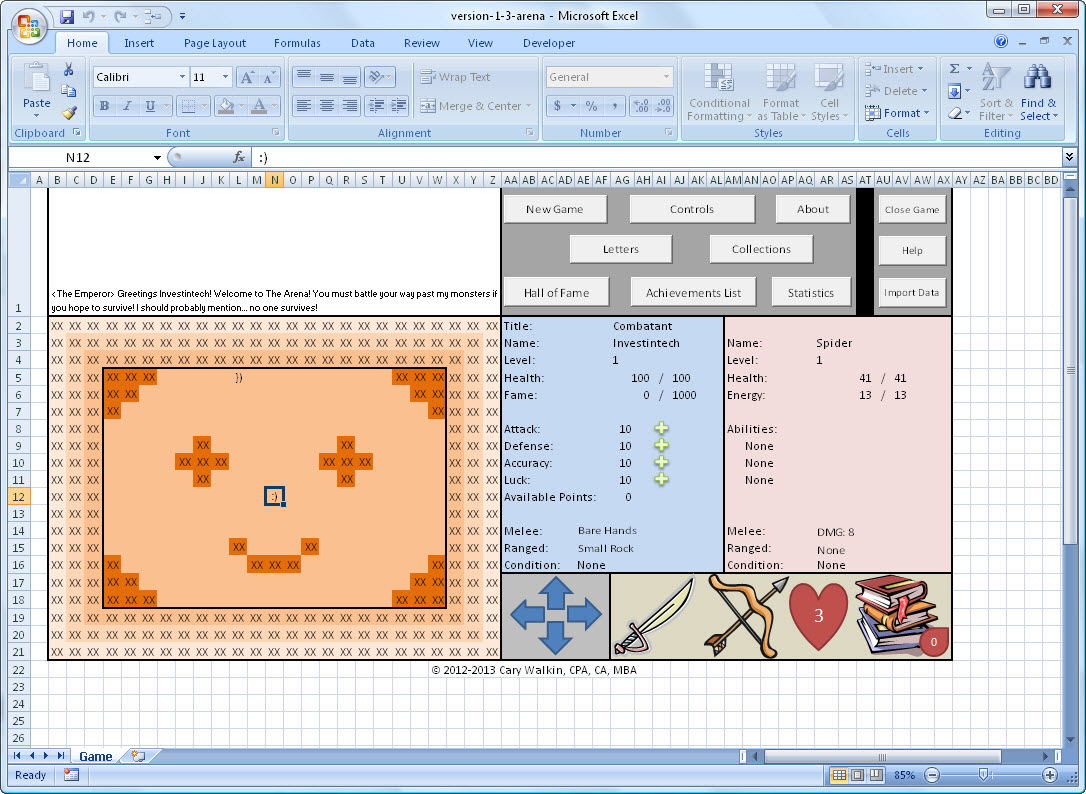1086x794 pixels.
Task: Add a point to Attack
Action: click(x=661, y=428)
